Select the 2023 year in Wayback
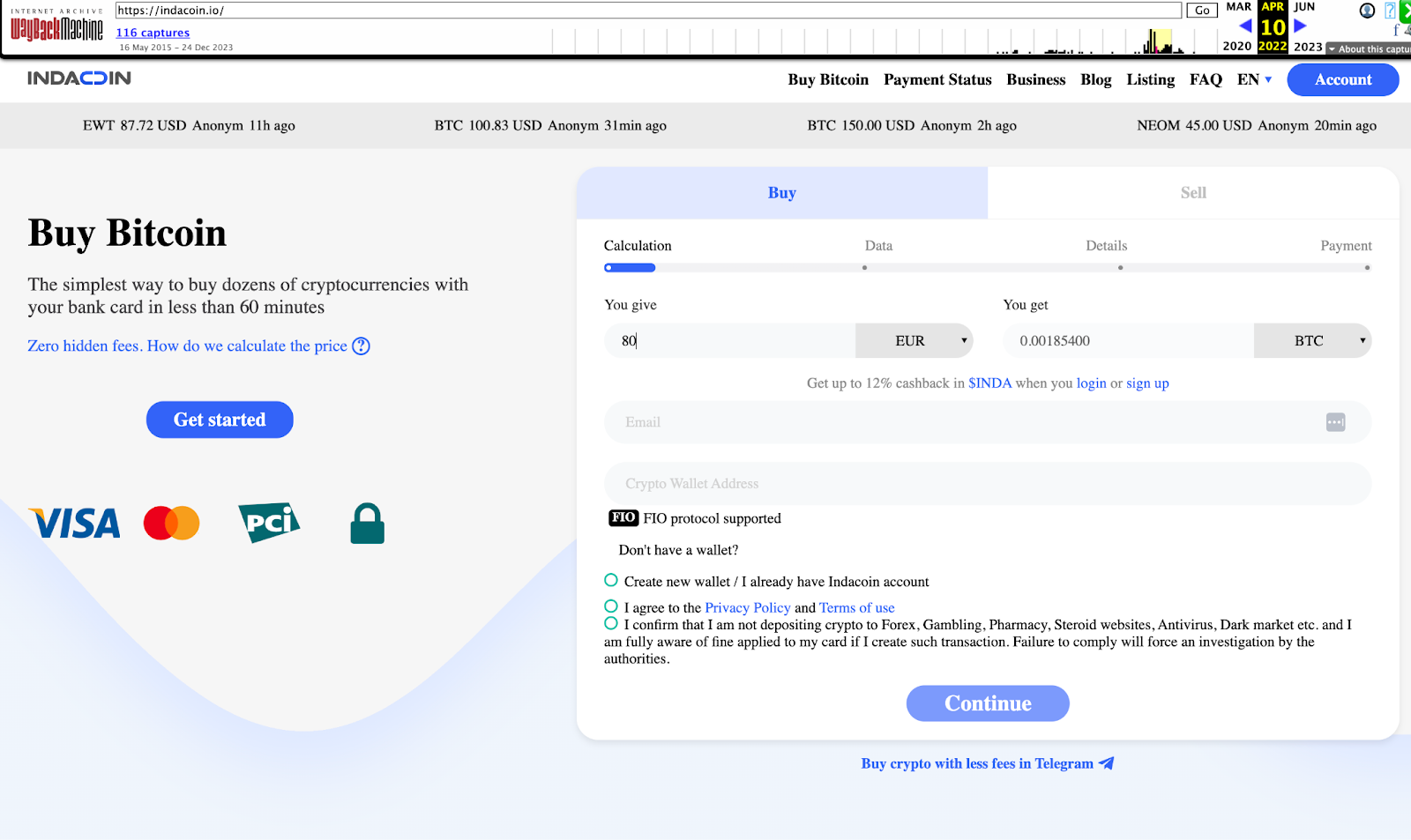 point(1308,46)
